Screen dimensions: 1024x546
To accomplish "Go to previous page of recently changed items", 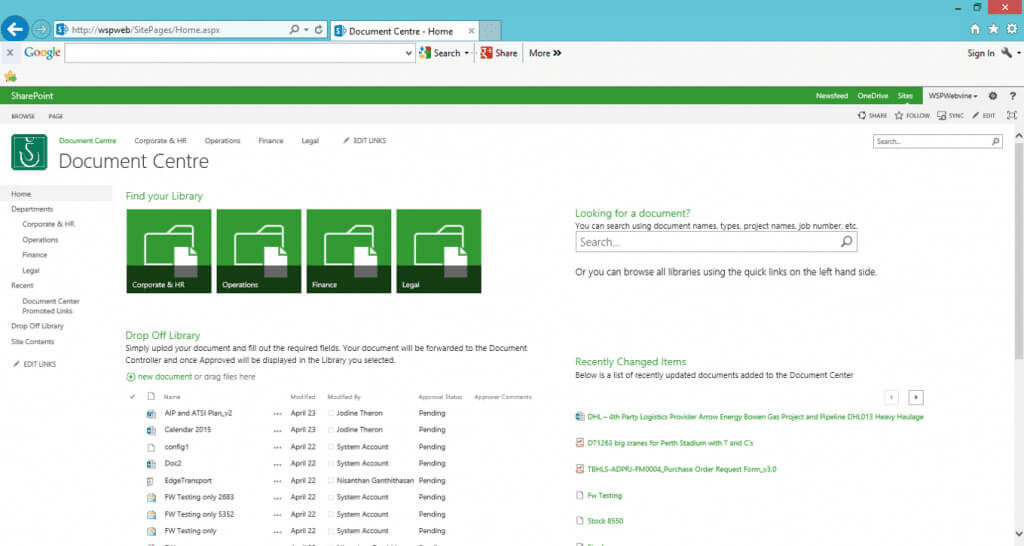I will (x=891, y=397).
